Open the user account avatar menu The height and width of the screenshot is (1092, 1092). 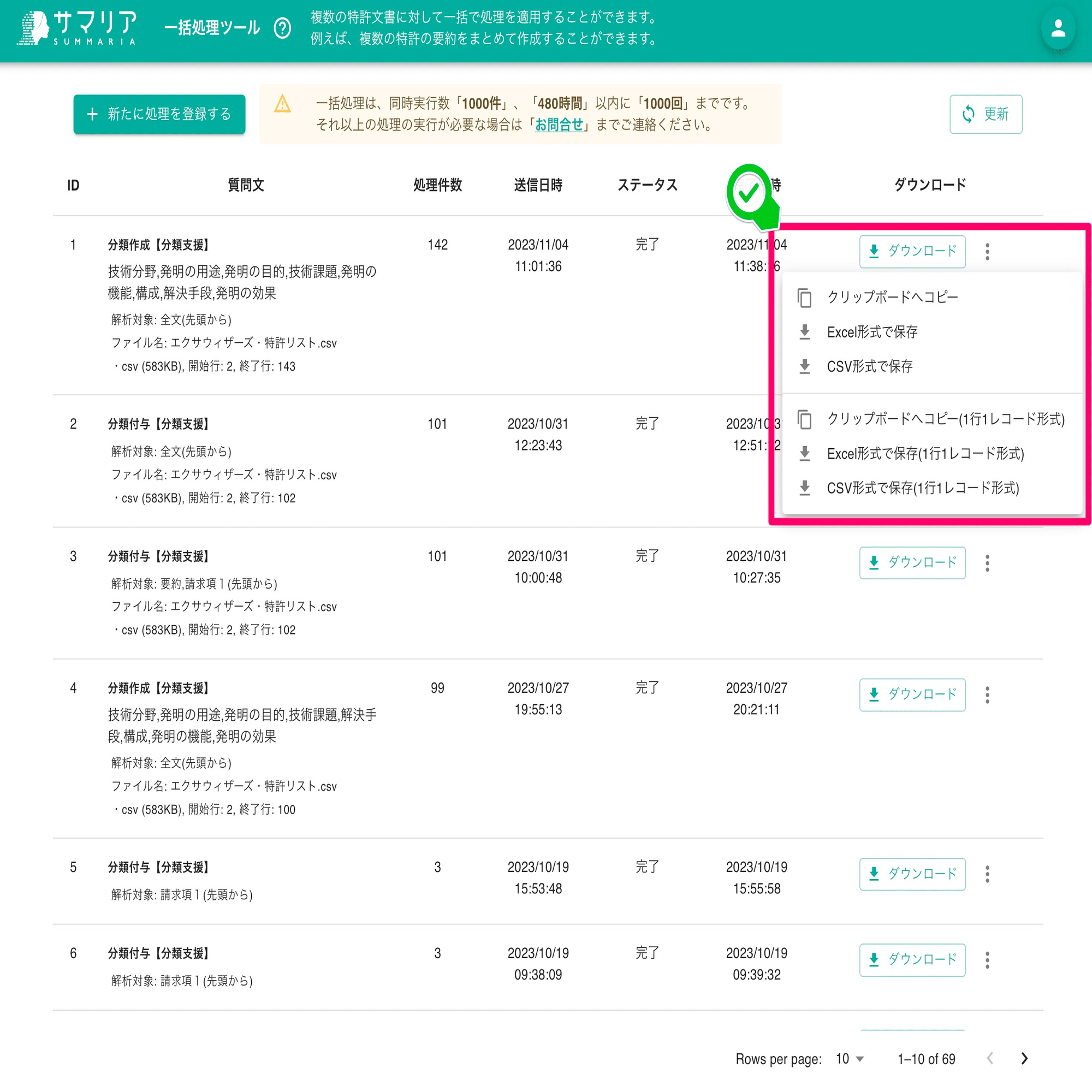click(x=1058, y=28)
